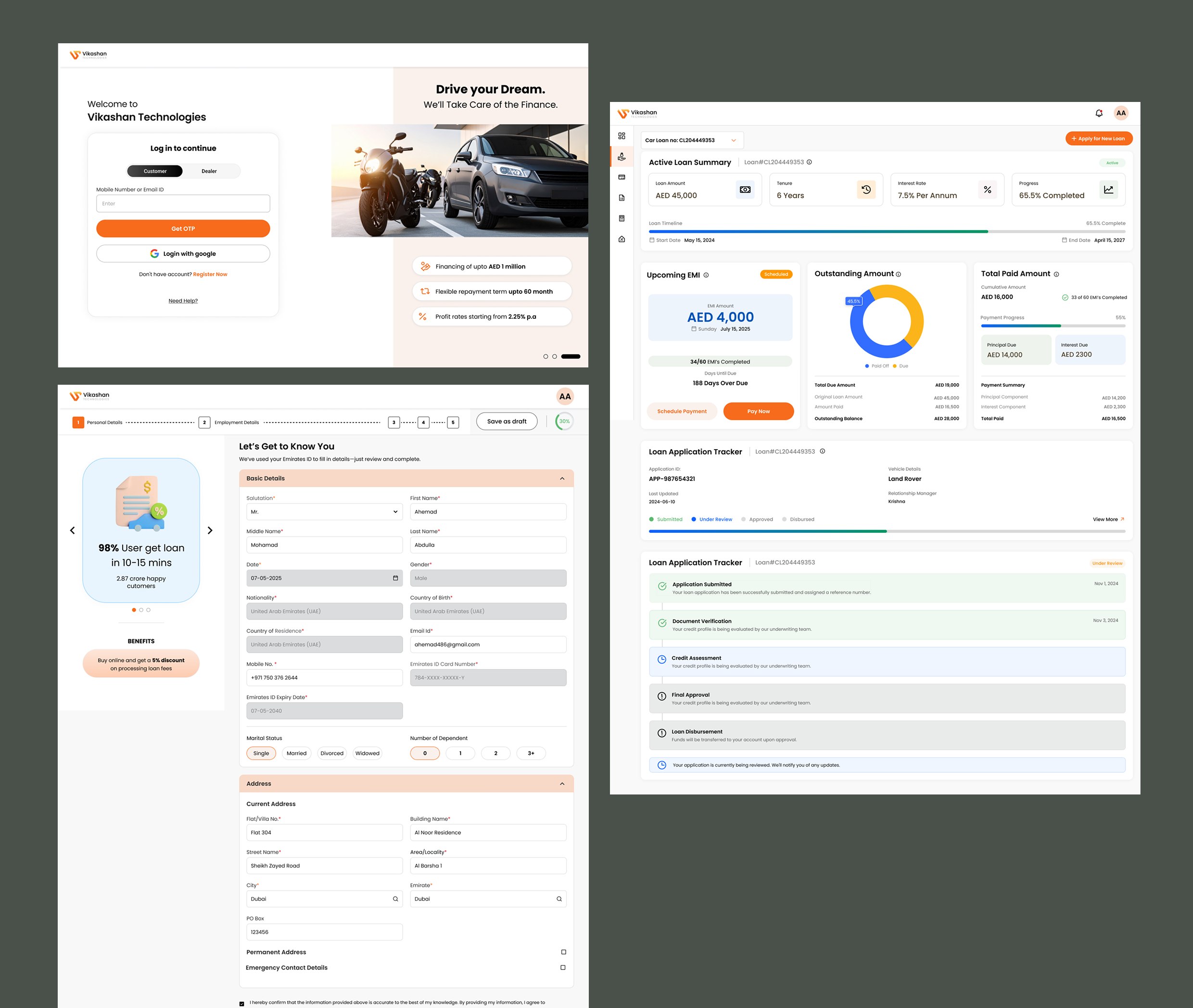Go to previous benefit card arrow
This screenshot has height=1008, width=1193.
click(72, 530)
